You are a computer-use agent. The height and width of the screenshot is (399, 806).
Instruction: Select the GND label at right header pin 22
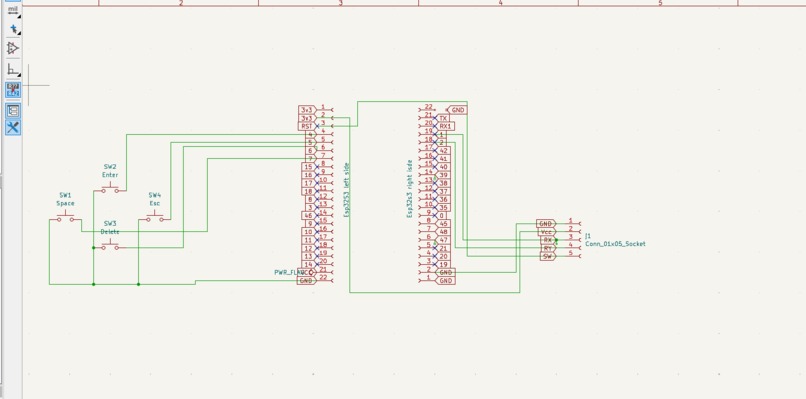click(457, 110)
